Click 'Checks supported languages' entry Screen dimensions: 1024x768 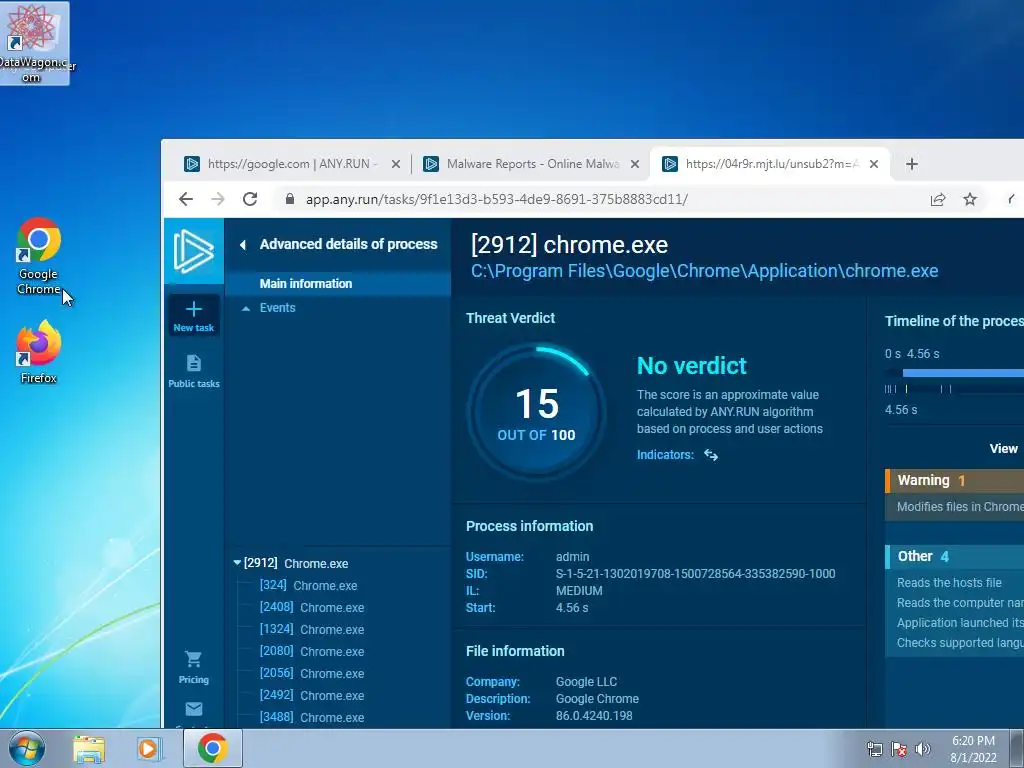[960, 643]
